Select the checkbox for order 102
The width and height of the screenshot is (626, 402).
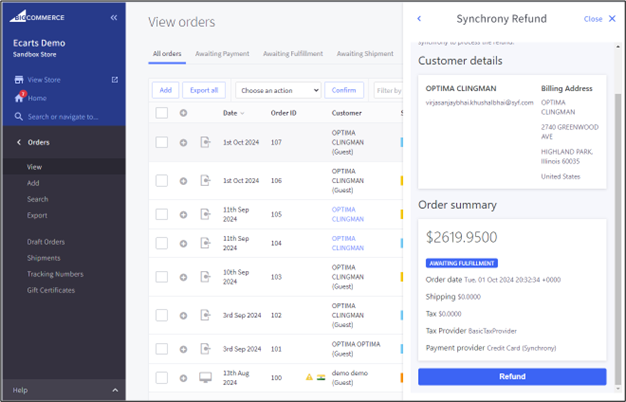[162, 315]
